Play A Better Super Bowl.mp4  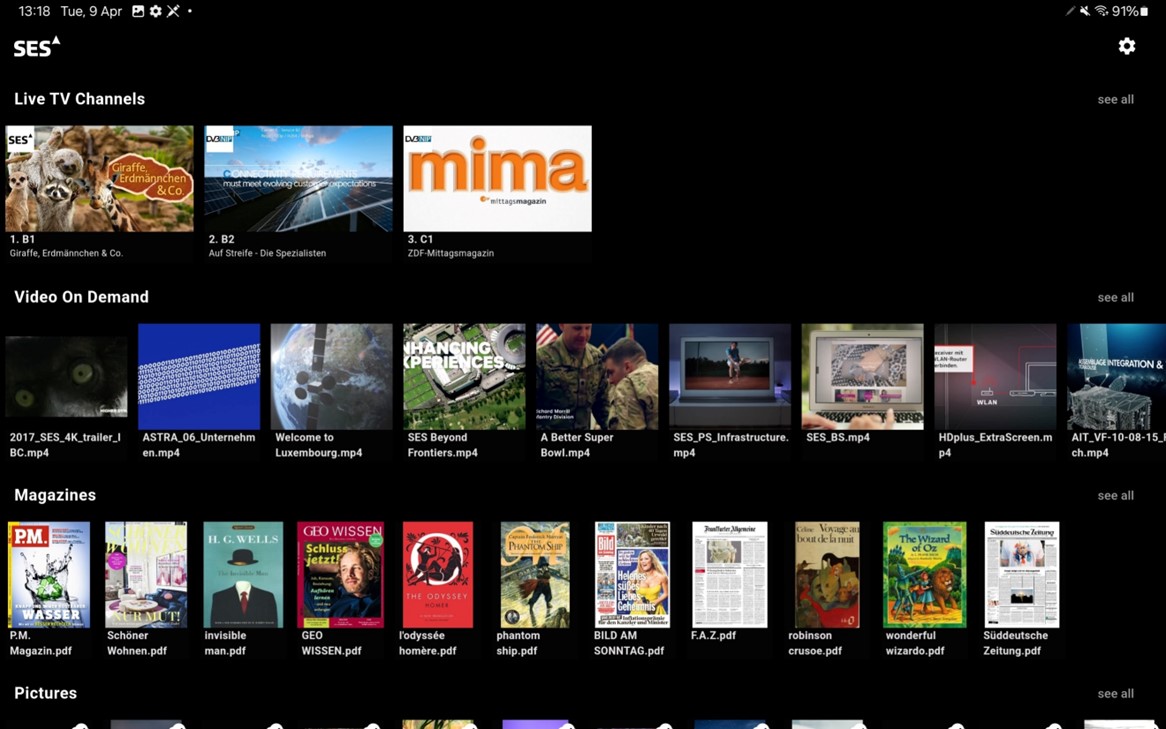[597, 375]
